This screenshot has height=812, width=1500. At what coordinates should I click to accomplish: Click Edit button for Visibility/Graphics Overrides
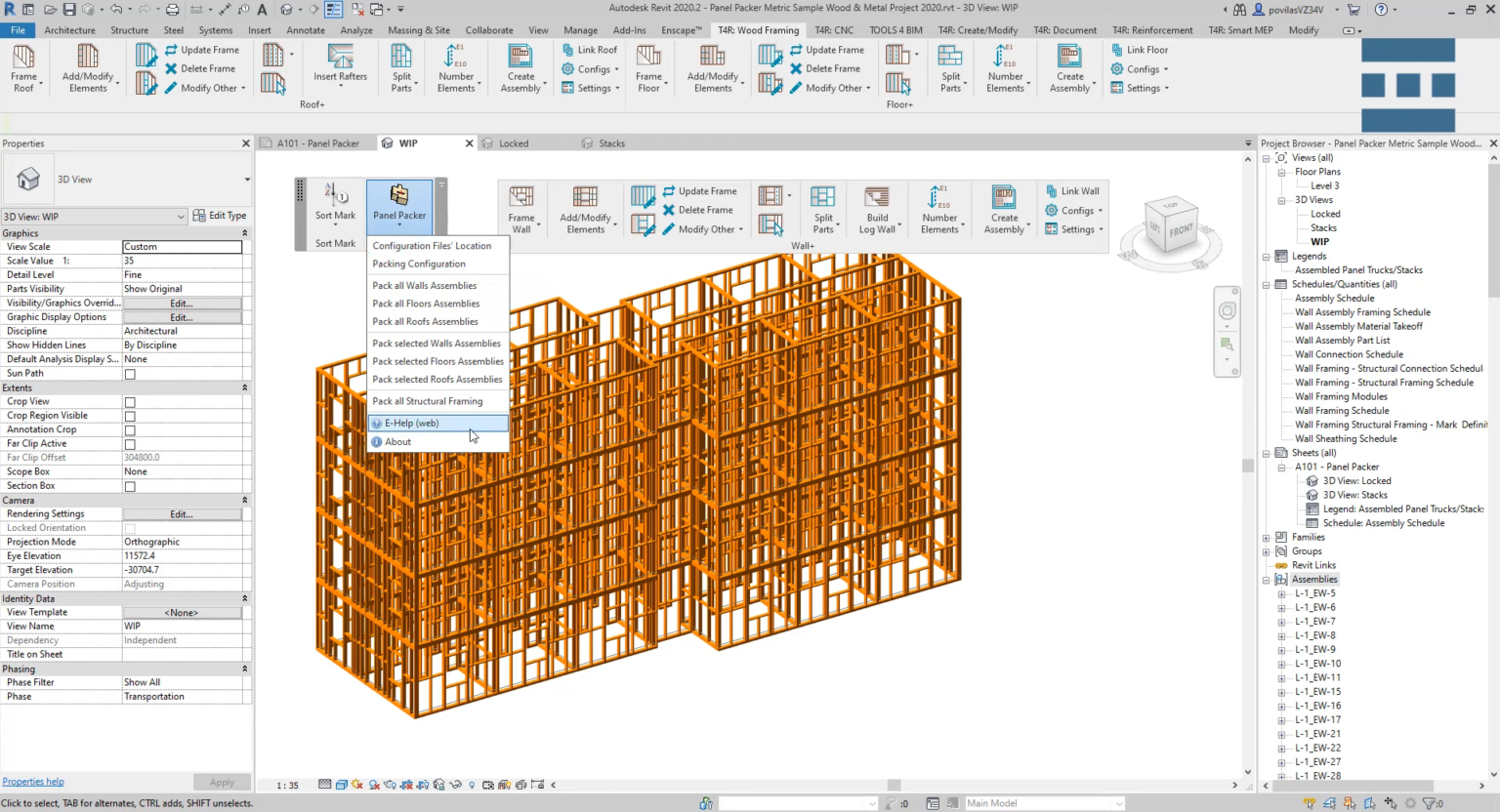coord(182,304)
